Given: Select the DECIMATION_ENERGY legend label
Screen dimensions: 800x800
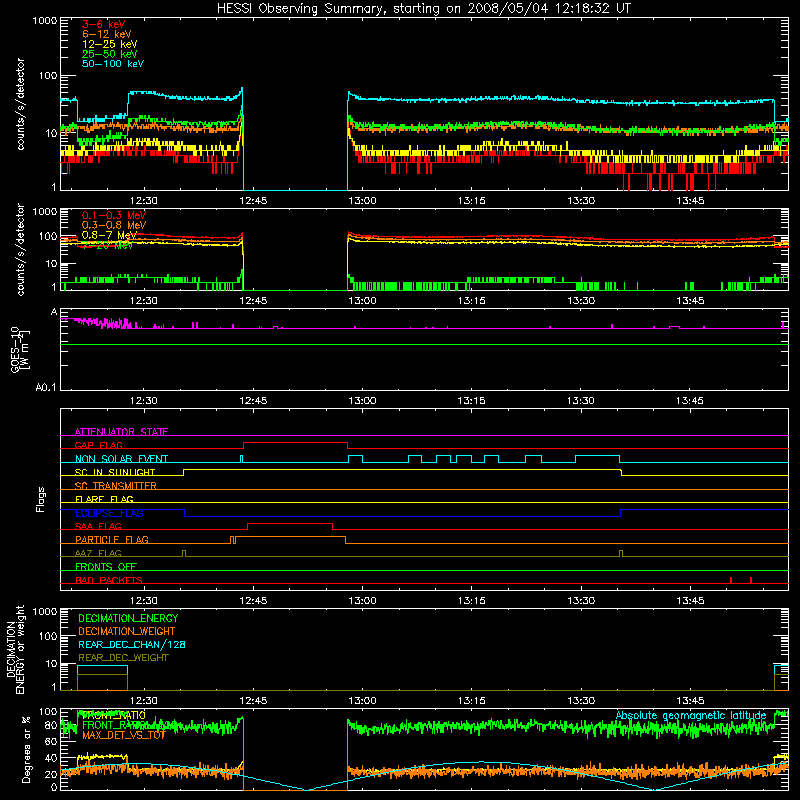Looking at the screenshot, I should [x=128, y=618].
